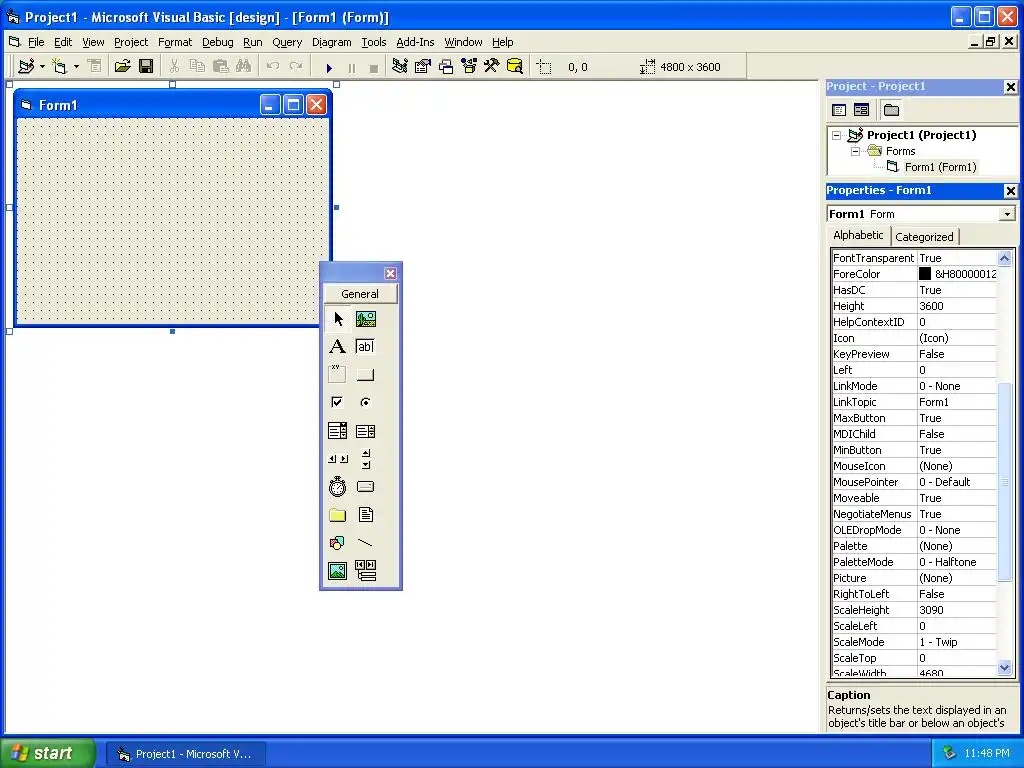The height and width of the screenshot is (768, 1024).
Task: Select the vertical scroll bar tool
Action: [x=366, y=459]
